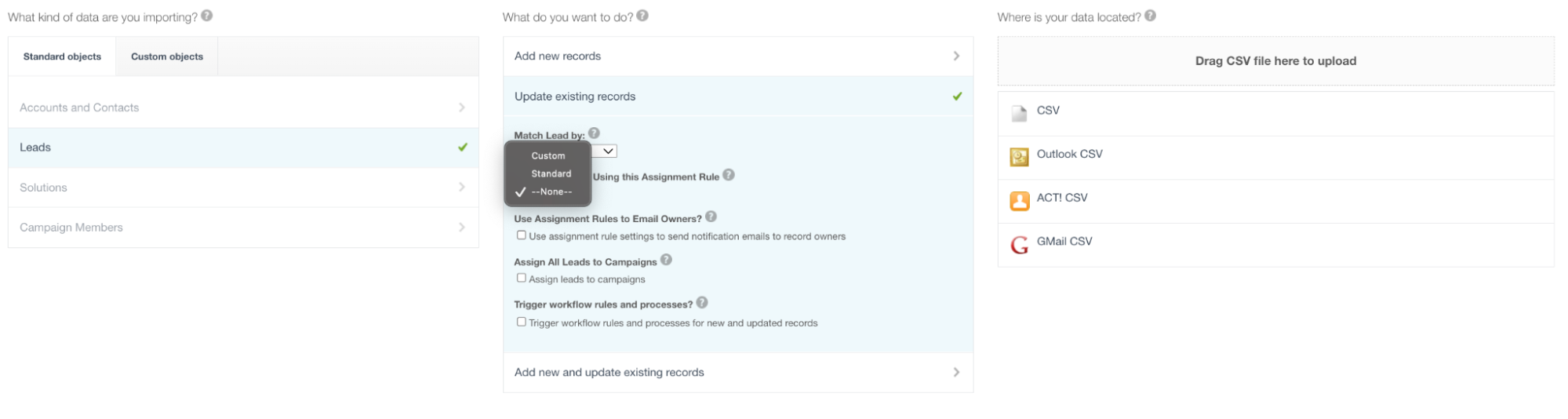Select Accounts and Contacts data type
The height and width of the screenshot is (419, 1568).
click(243, 107)
